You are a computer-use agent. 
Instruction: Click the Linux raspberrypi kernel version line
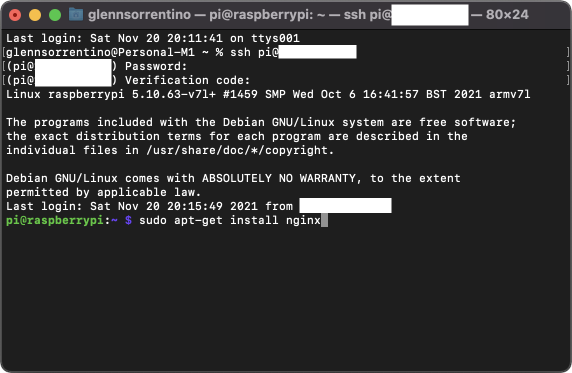[x=268, y=95]
